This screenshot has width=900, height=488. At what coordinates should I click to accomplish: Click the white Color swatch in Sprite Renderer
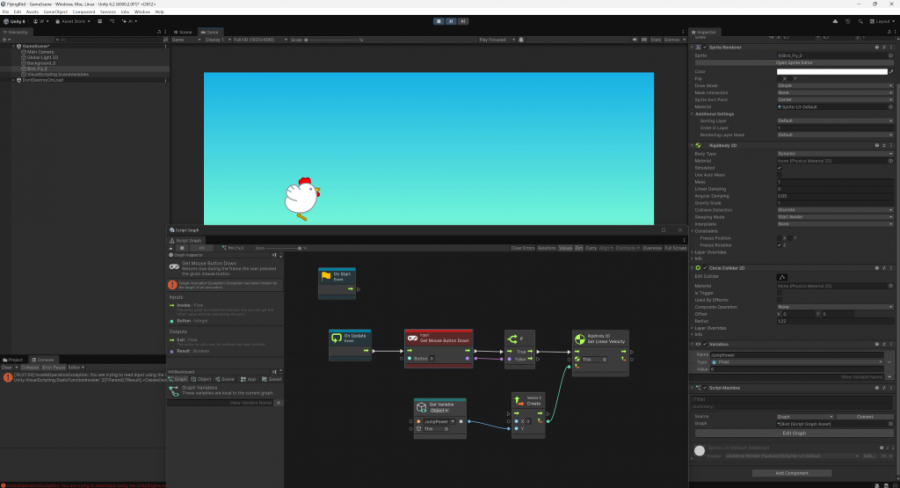pos(830,71)
